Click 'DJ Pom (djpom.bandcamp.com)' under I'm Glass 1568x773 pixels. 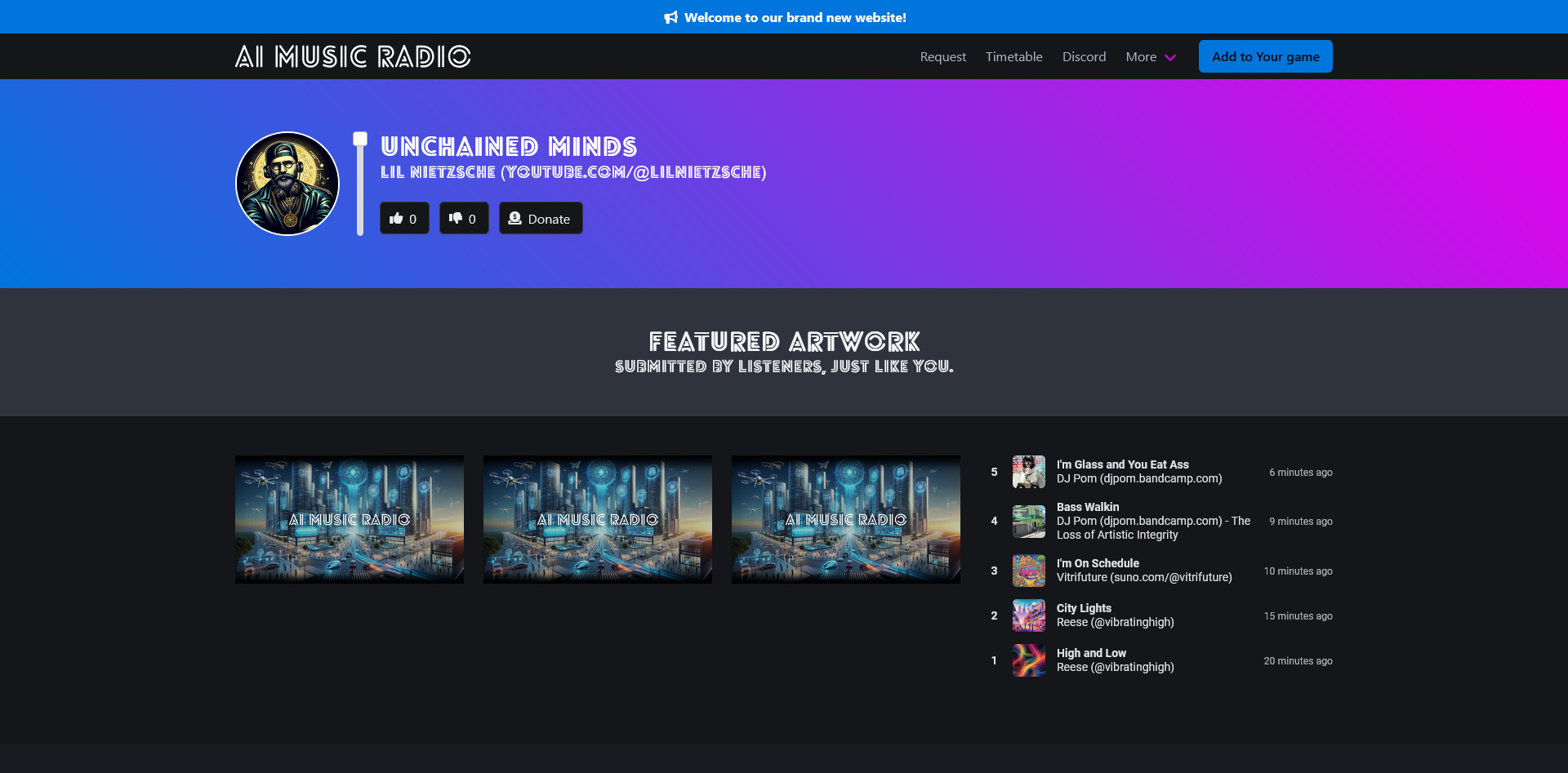pos(1139,478)
